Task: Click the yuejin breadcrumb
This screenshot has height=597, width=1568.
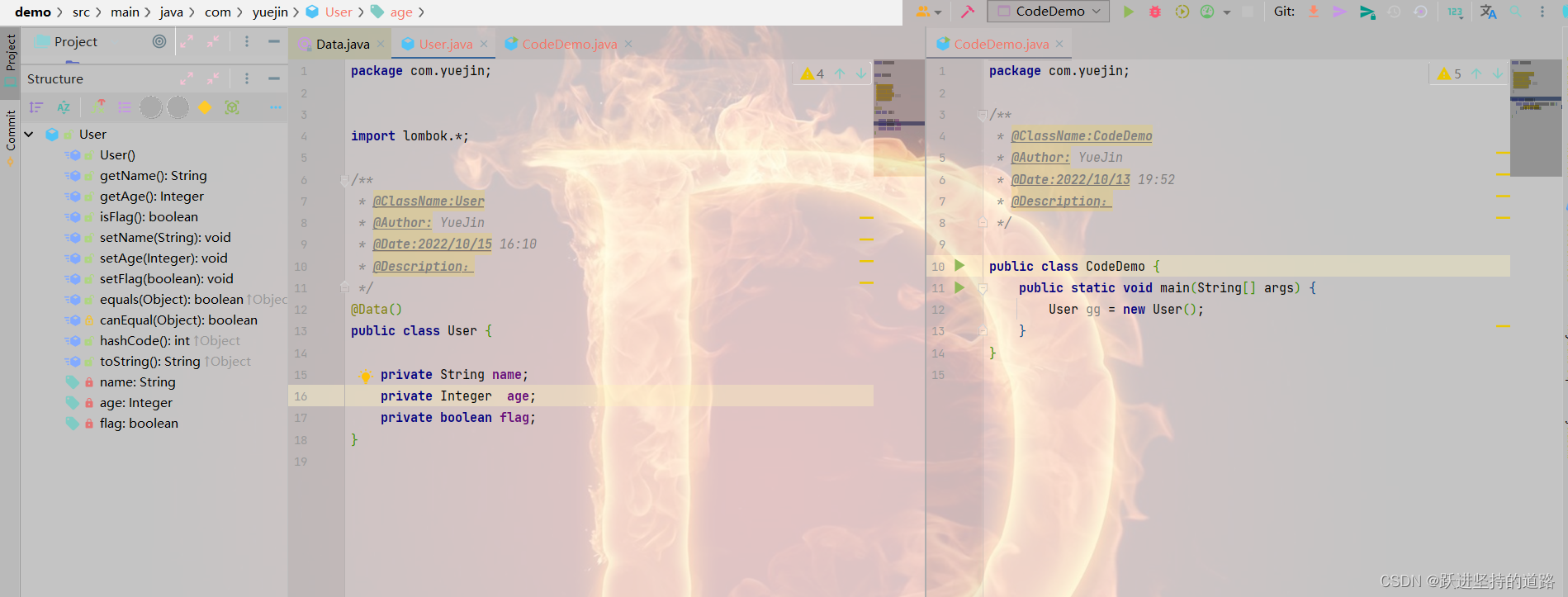Action: pyautogui.click(x=270, y=12)
